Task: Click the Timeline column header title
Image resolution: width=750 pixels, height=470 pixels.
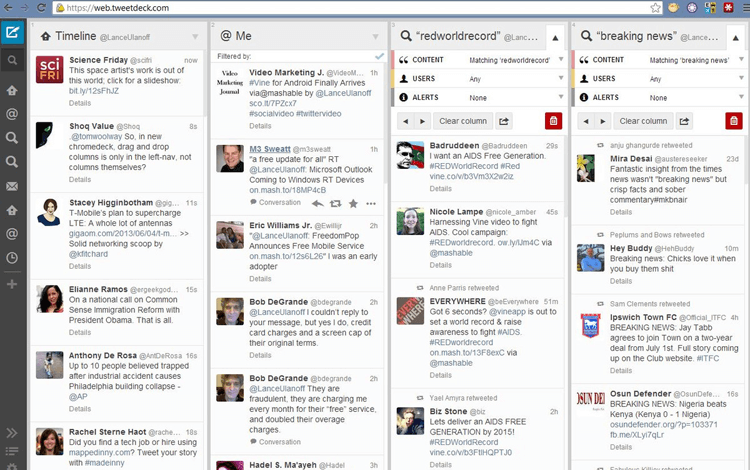Action: click(x=76, y=36)
